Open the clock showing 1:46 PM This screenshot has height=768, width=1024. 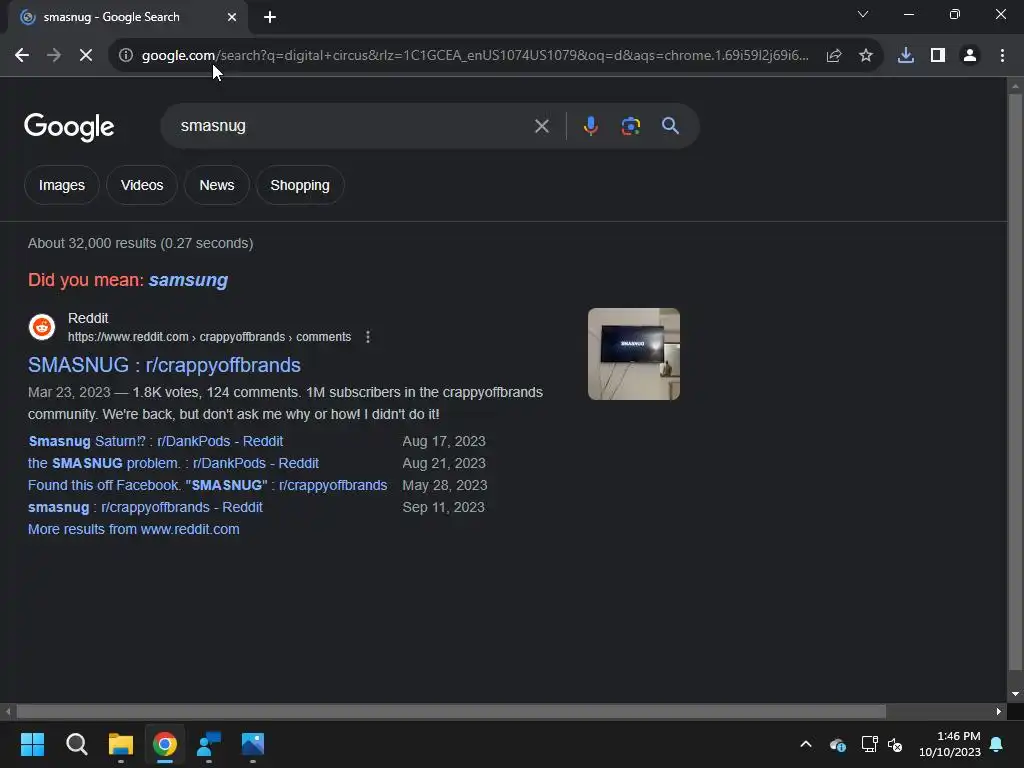point(950,744)
